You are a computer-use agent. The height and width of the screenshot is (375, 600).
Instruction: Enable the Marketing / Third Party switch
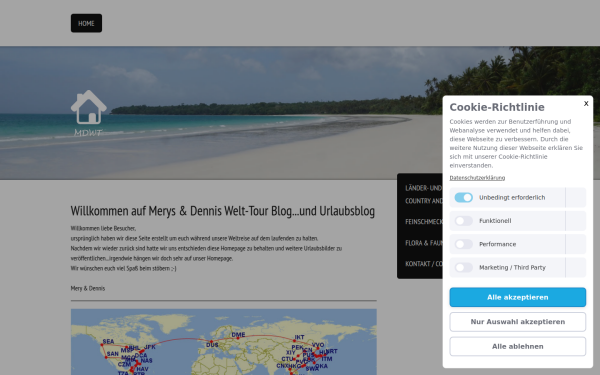point(463,267)
